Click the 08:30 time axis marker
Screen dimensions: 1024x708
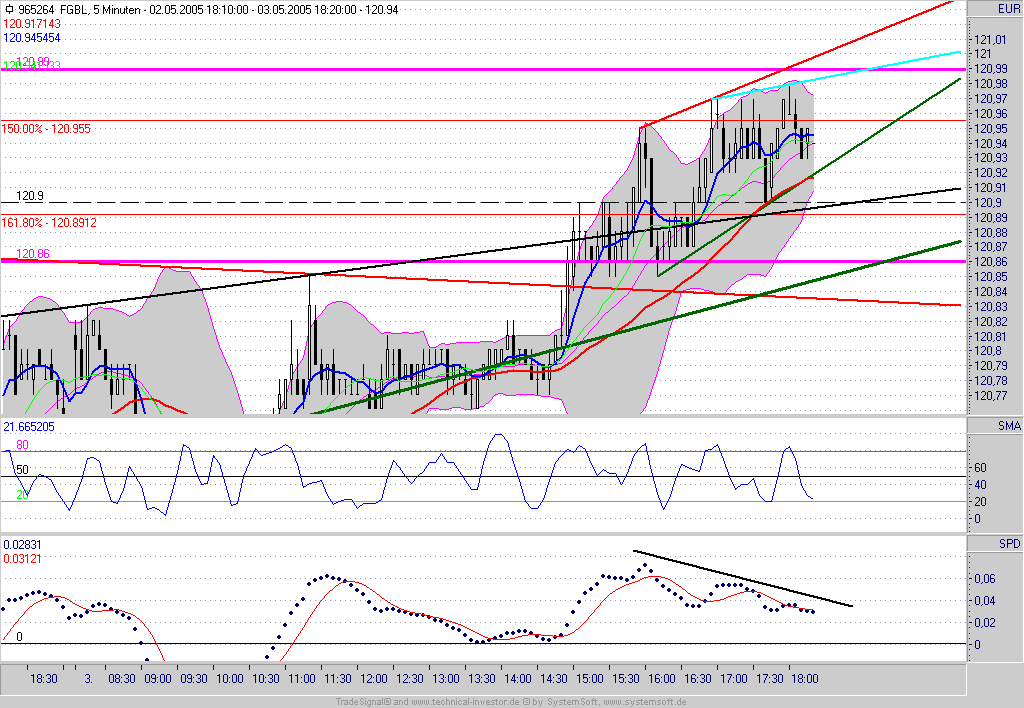122,679
